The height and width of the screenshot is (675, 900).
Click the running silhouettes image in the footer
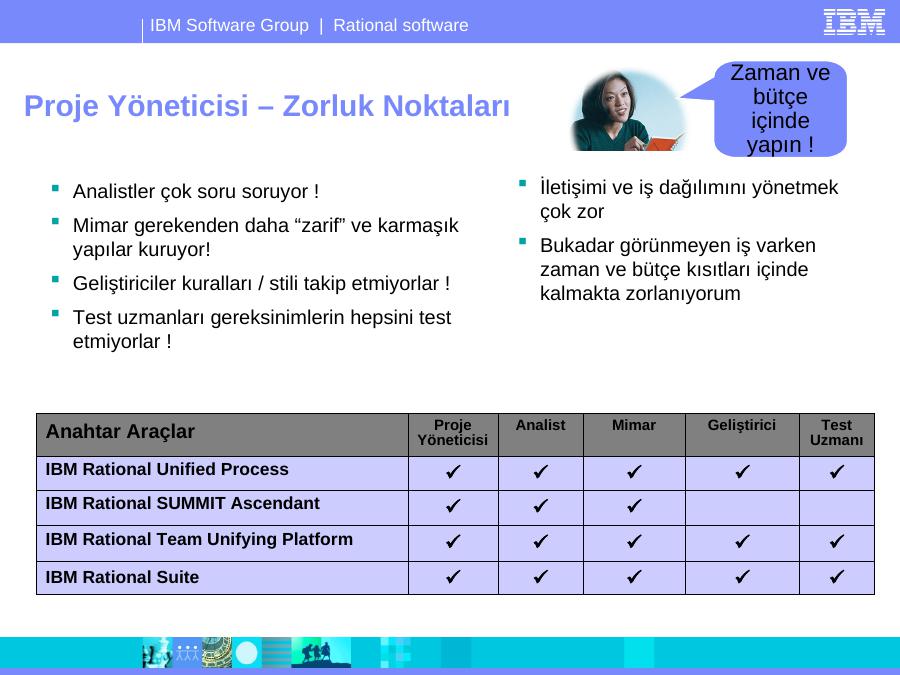coord(321,653)
